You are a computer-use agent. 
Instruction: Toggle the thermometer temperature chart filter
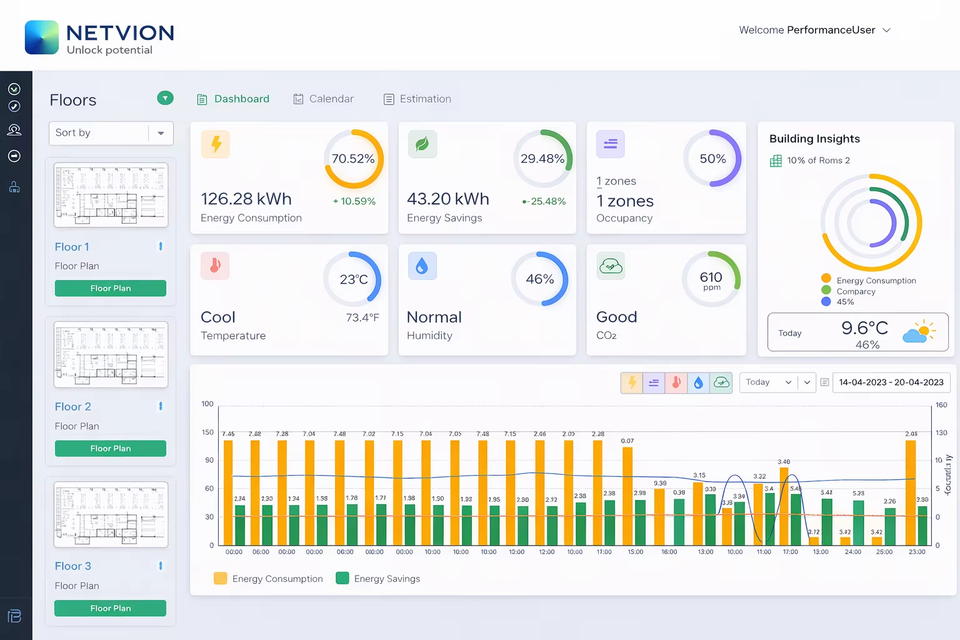point(677,382)
